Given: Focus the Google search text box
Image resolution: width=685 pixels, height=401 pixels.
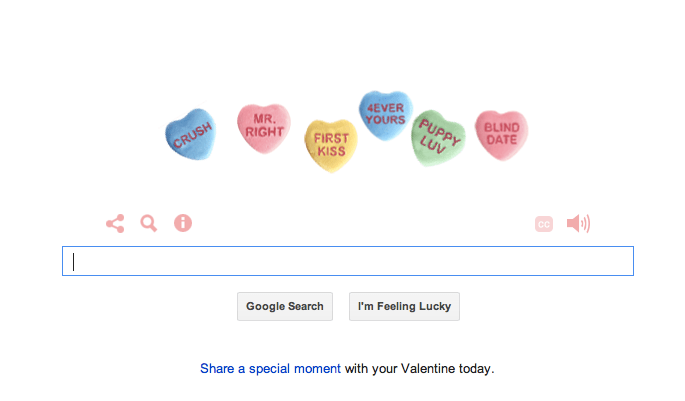Looking at the screenshot, I should click(347, 261).
